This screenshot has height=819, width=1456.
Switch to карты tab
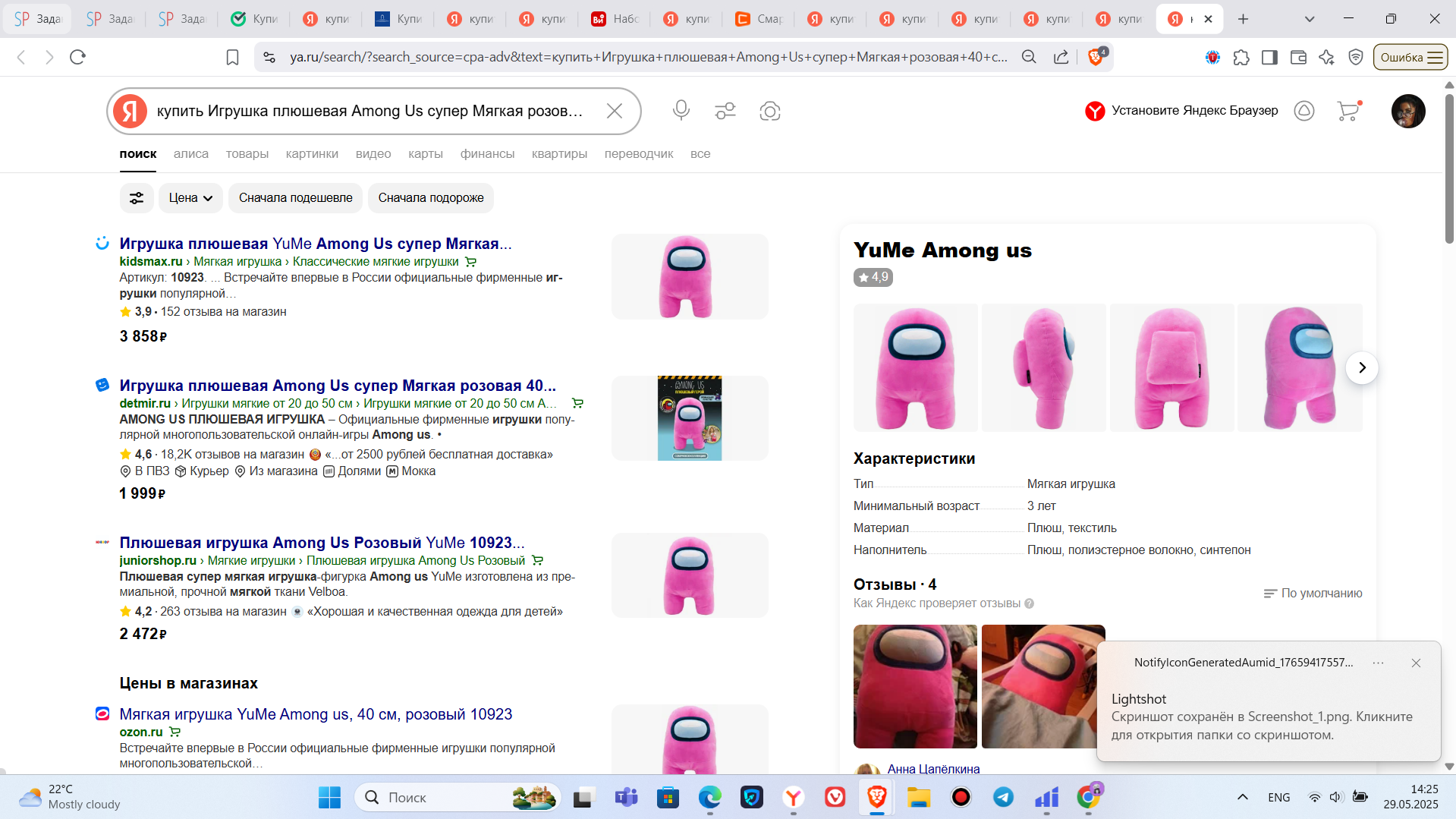coord(426,153)
